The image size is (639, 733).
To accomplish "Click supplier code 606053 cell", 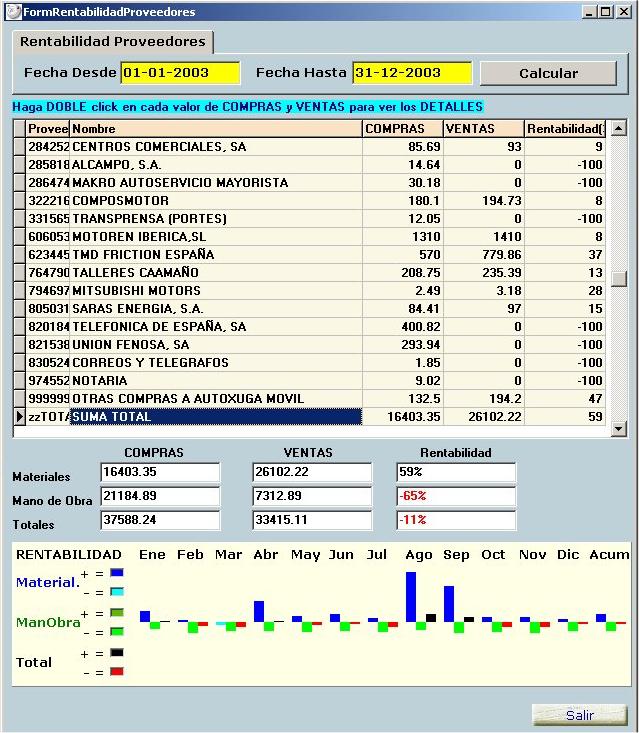I will coord(48,237).
